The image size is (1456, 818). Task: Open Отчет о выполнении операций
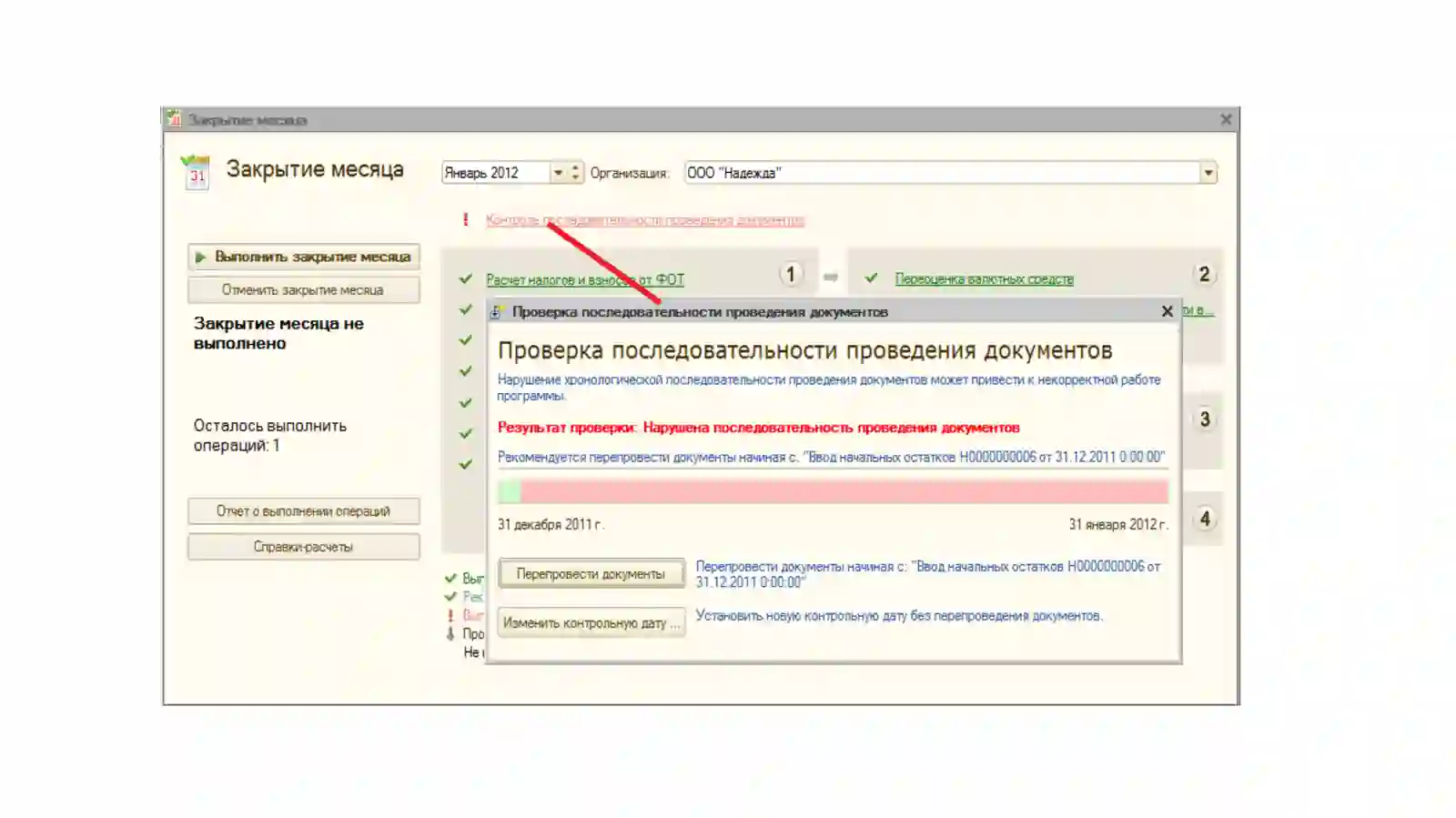click(x=304, y=511)
